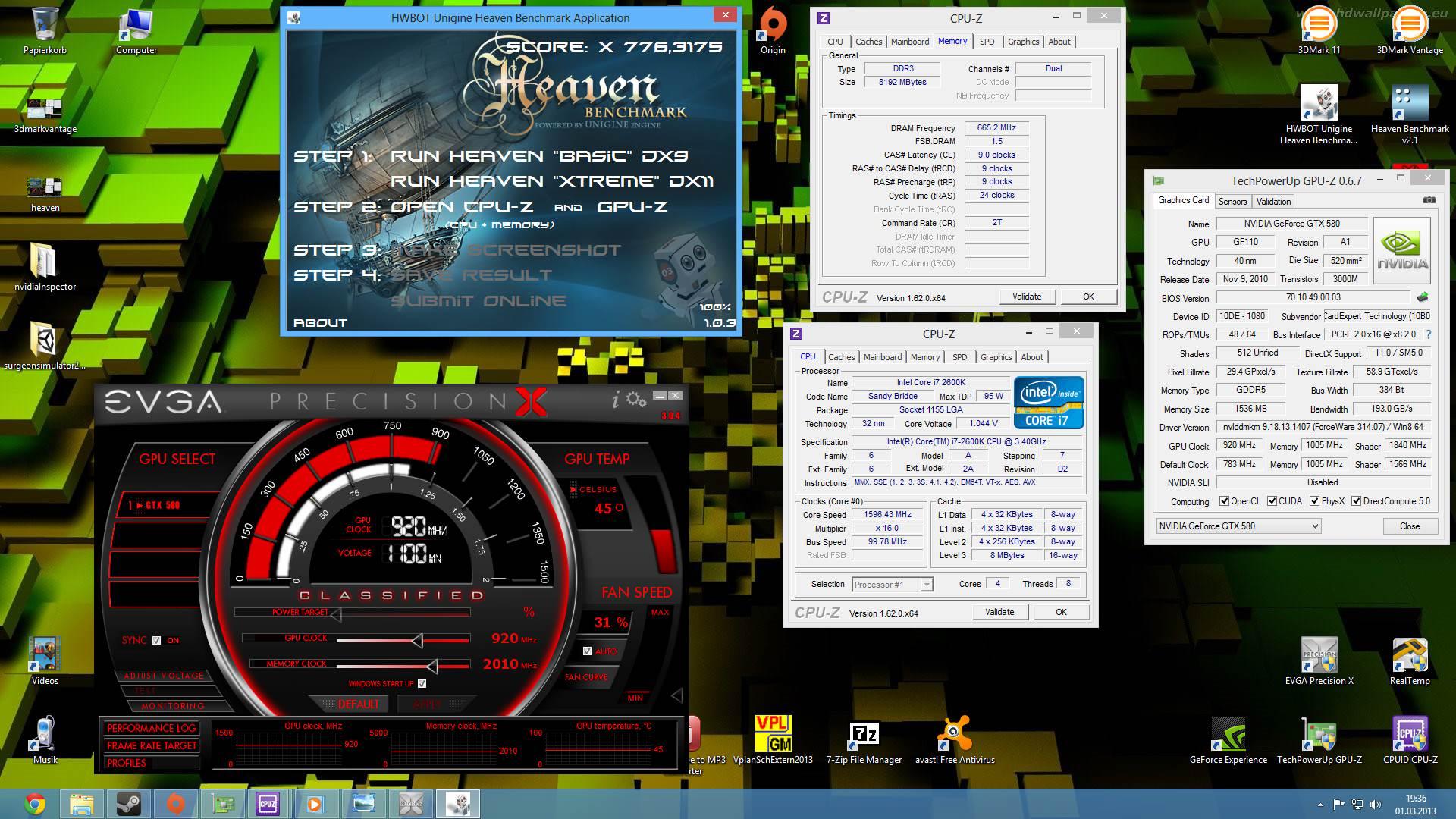Open GeForce Experience desktop shortcut
The image size is (1456, 819).
click(1228, 740)
